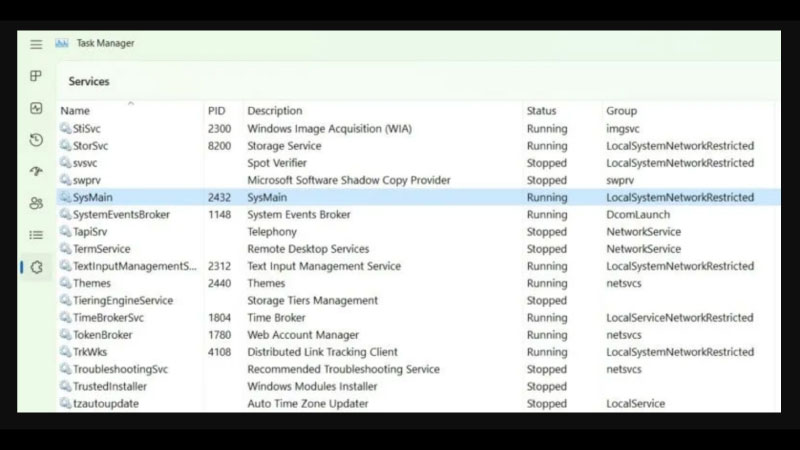
Task: Select the TextInputManagementS... service name
Action: 135,266
